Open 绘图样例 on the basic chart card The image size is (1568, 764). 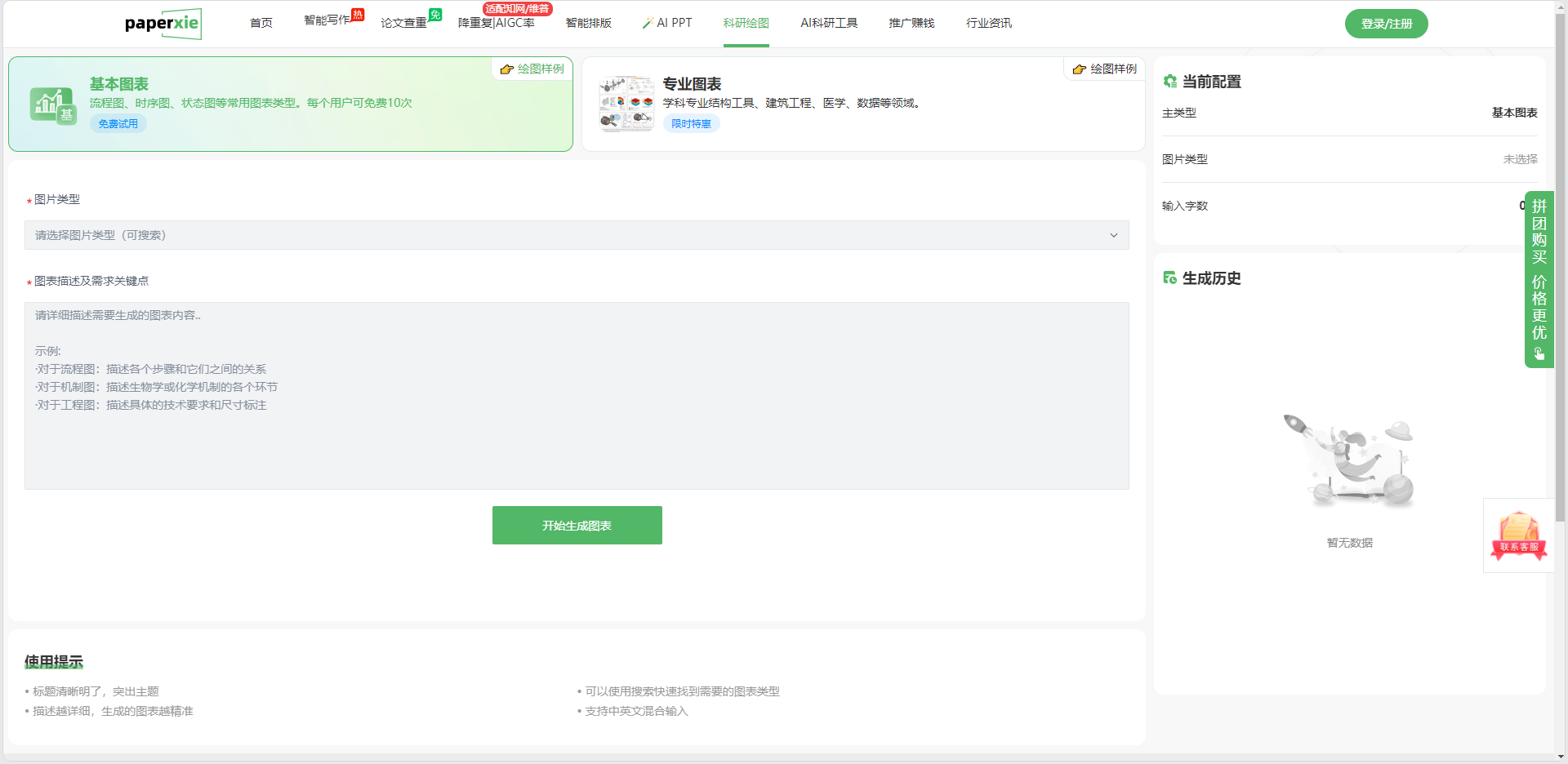[532, 69]
